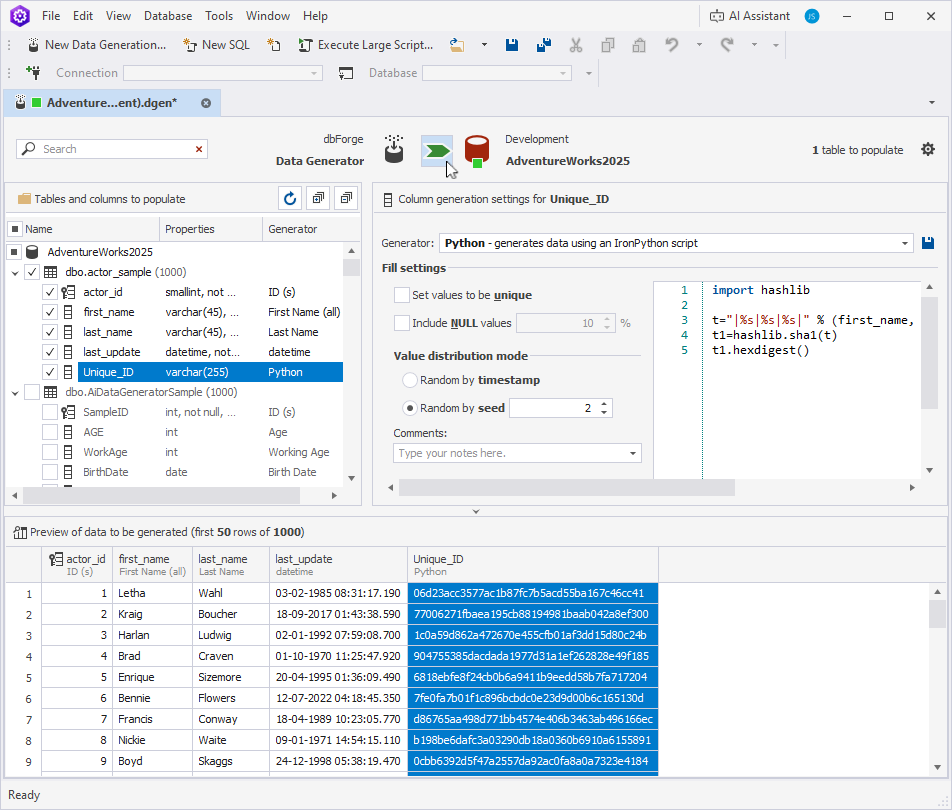Open the Connection dropdown
Image resolution: width=952 pixels, height=810 pixels.
[x=313, y=73]
